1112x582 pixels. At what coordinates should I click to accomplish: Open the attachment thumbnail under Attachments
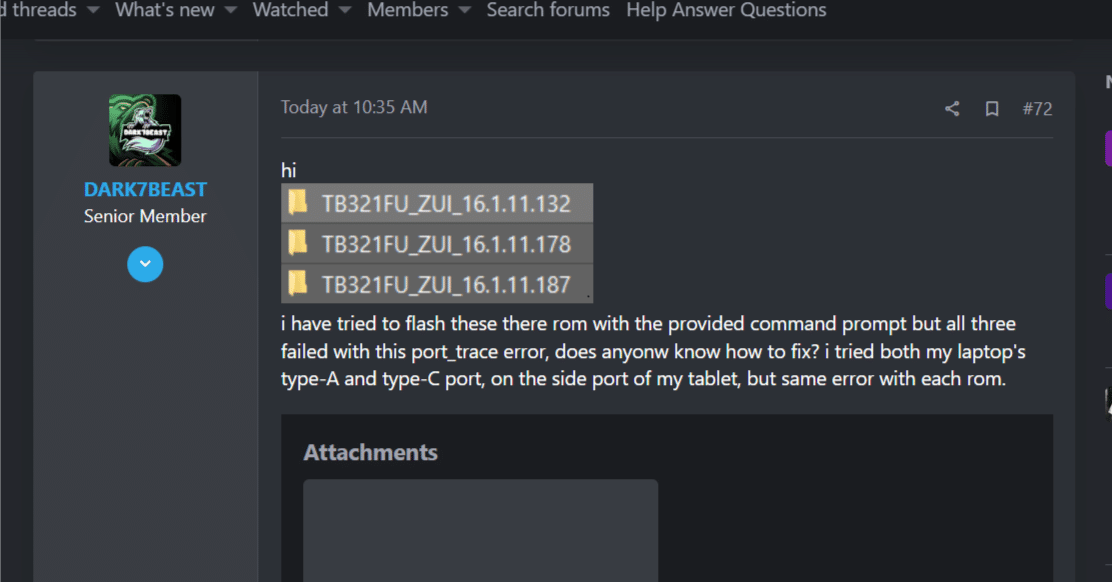(480, 530)
